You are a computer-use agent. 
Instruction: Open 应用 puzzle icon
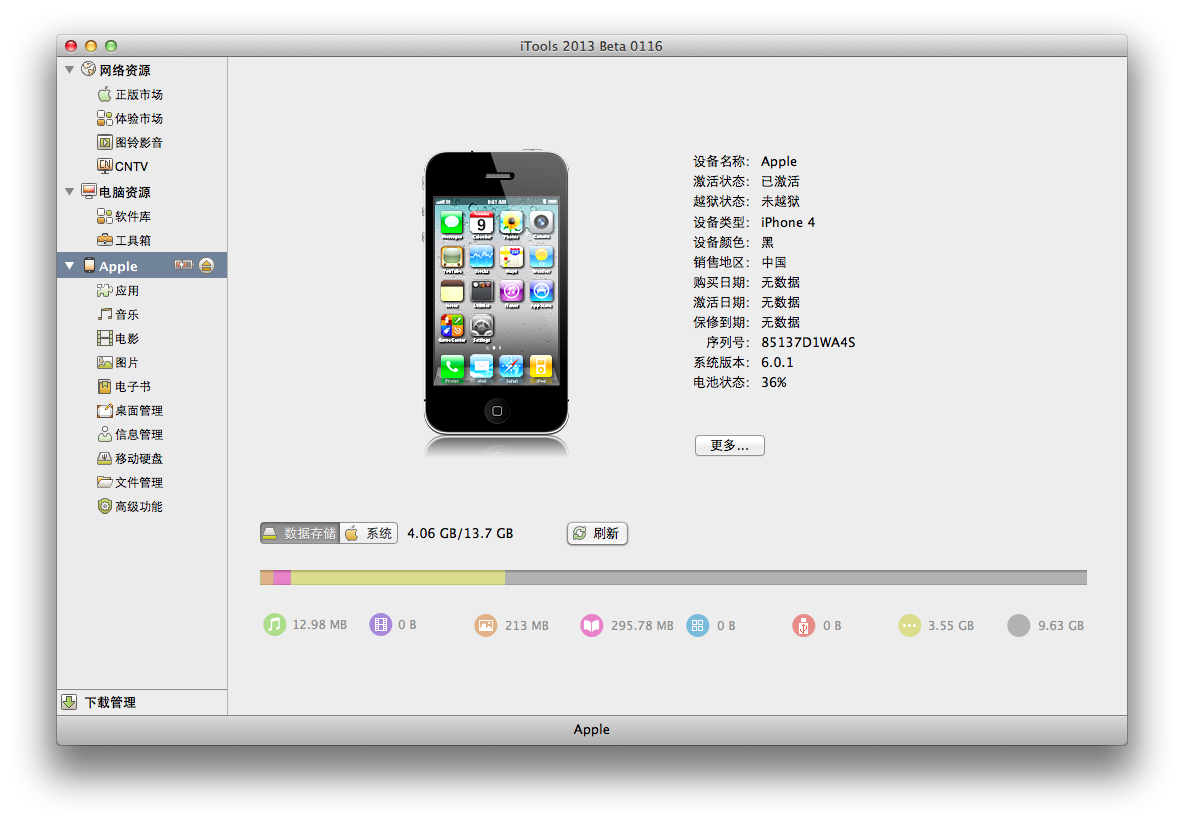(104, 291)
